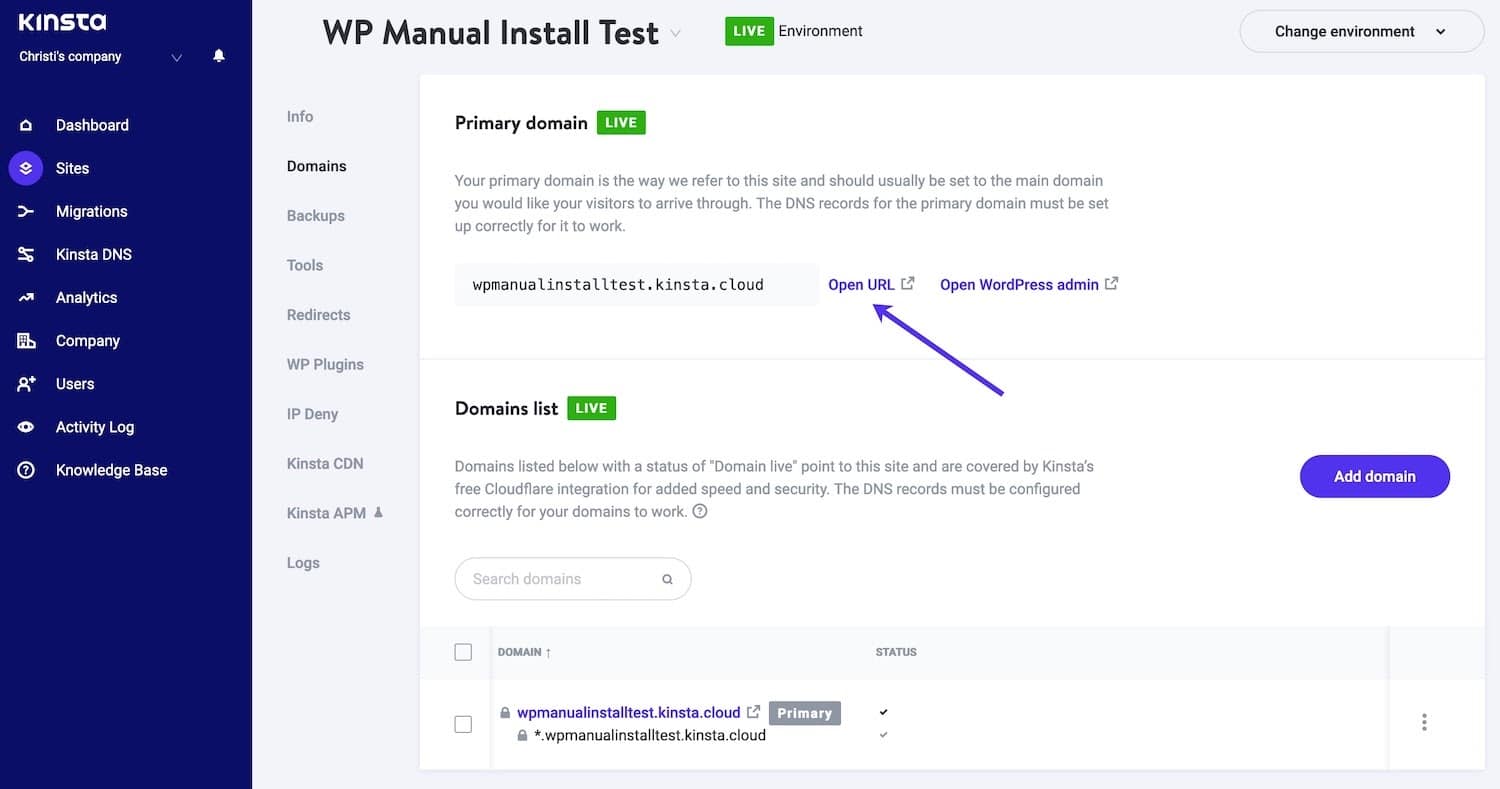Open the WP Plugins tab
1500x789 pixels.
(325, 364)
